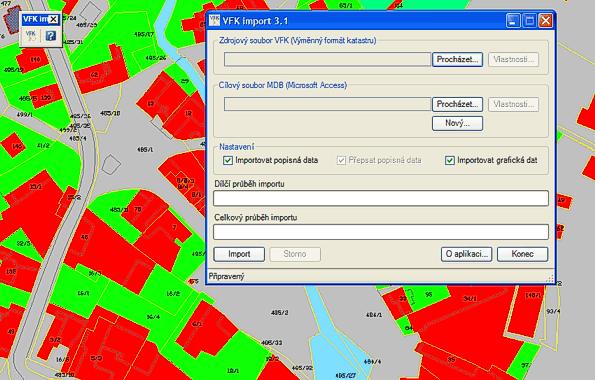
Task: Click the VFK import icon in small toolbar
Action: [x=31, y=36]
